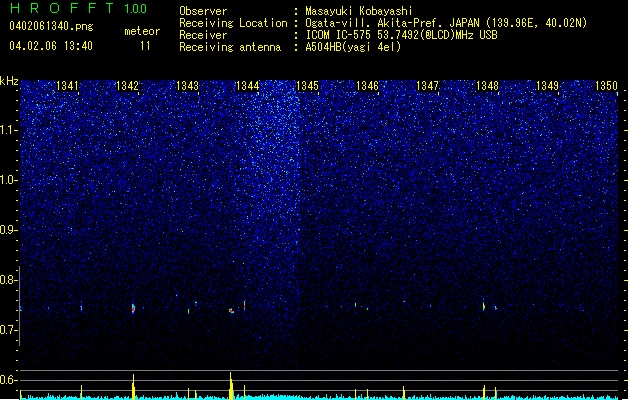629x400 pixels.
Task: Click the meteor echo just after 1342
Action: 134,309
